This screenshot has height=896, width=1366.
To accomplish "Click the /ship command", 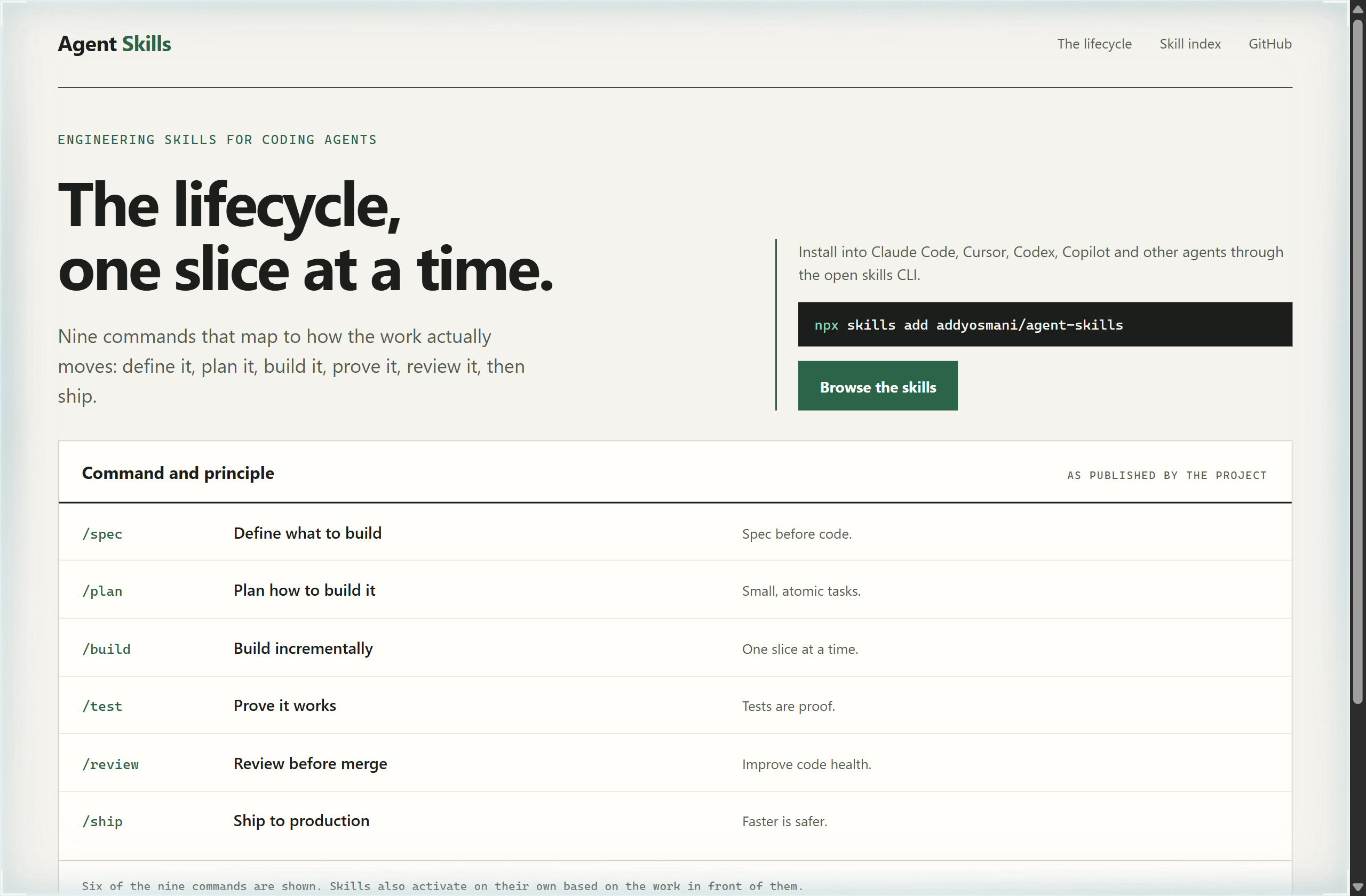I will [102, 822].
